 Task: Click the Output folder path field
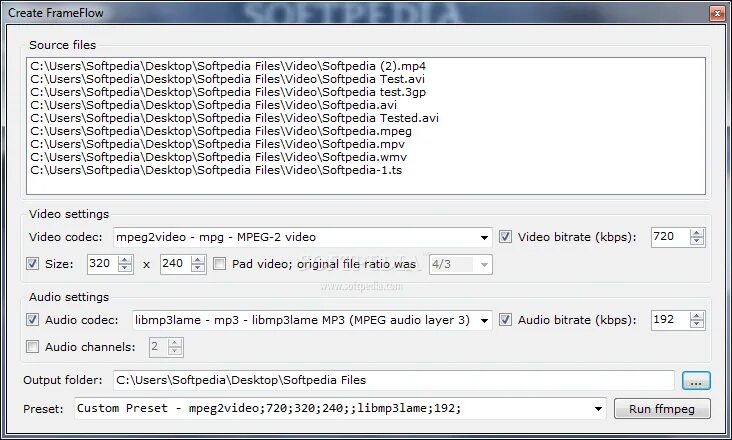394,380
